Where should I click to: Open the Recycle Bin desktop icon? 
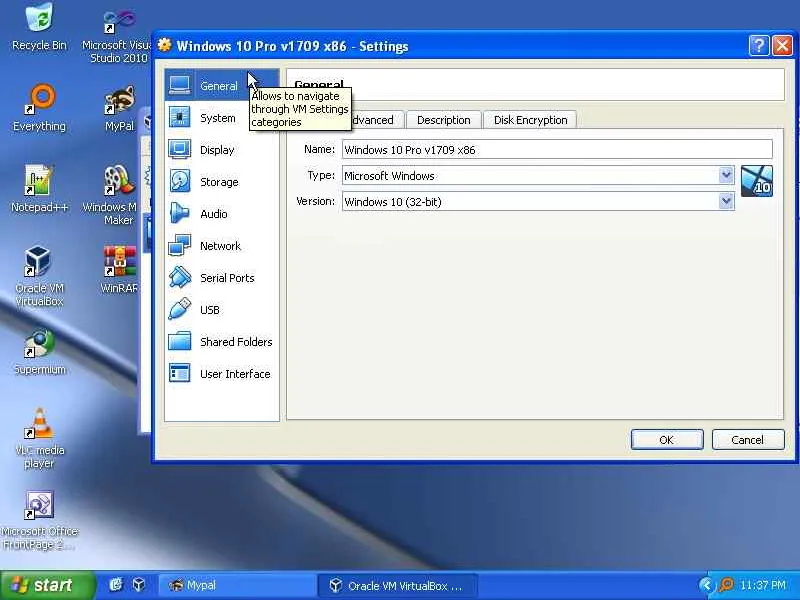pyautogui.click(x=39, y=28)
